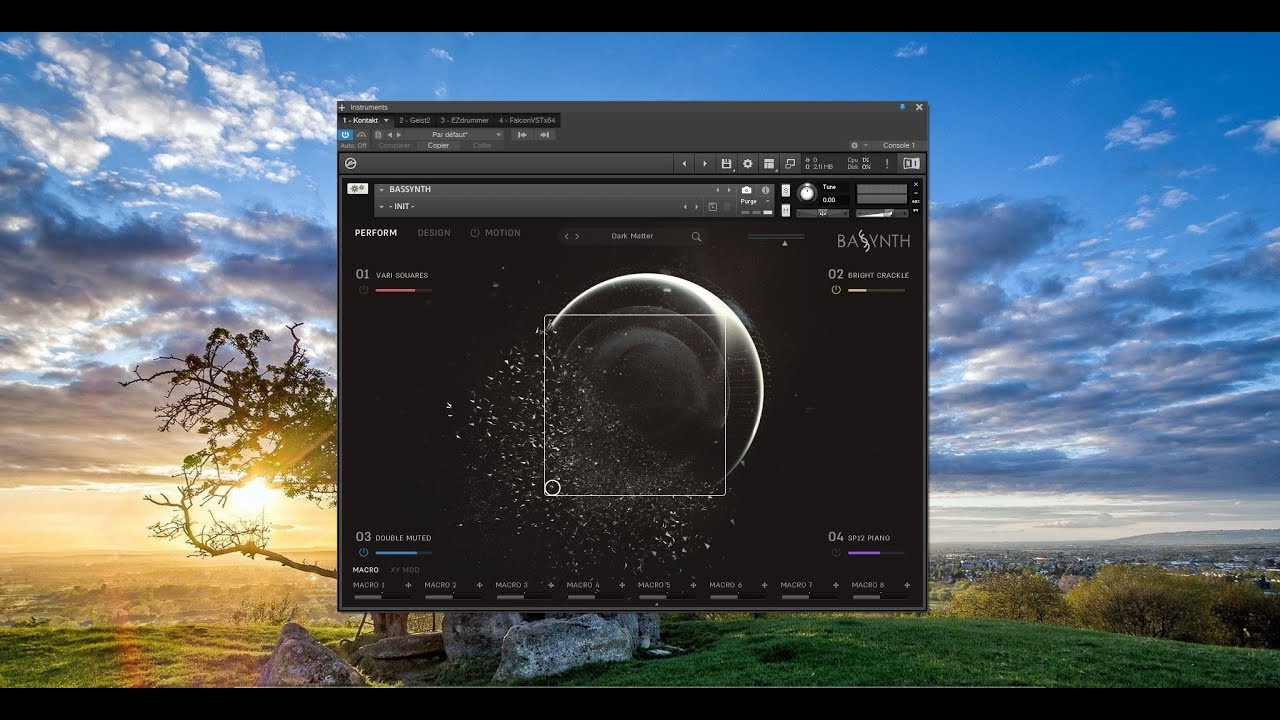1280x720 pixels.
Task: Open dropdown arrow next to Console 1
Action: [x=866, y=146]
